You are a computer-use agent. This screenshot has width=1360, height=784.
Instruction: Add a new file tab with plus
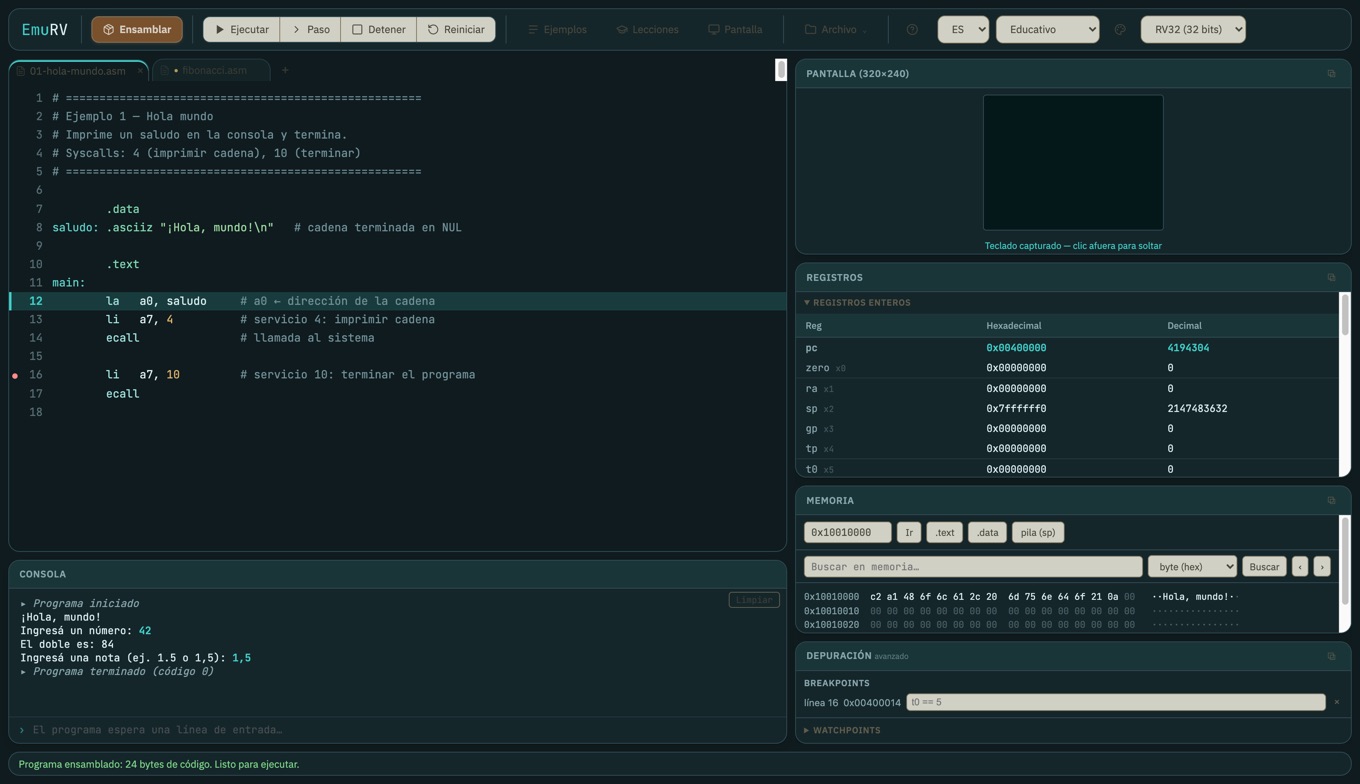[285, 71]
